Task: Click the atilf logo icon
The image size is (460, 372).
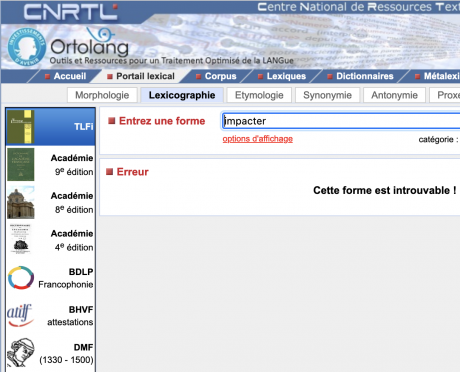Action: click(20, 315)
